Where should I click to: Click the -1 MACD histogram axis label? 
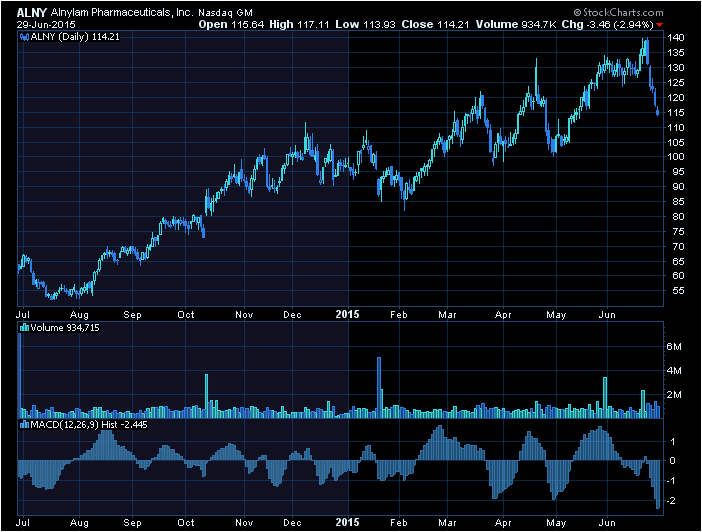[x=671, y=481]
